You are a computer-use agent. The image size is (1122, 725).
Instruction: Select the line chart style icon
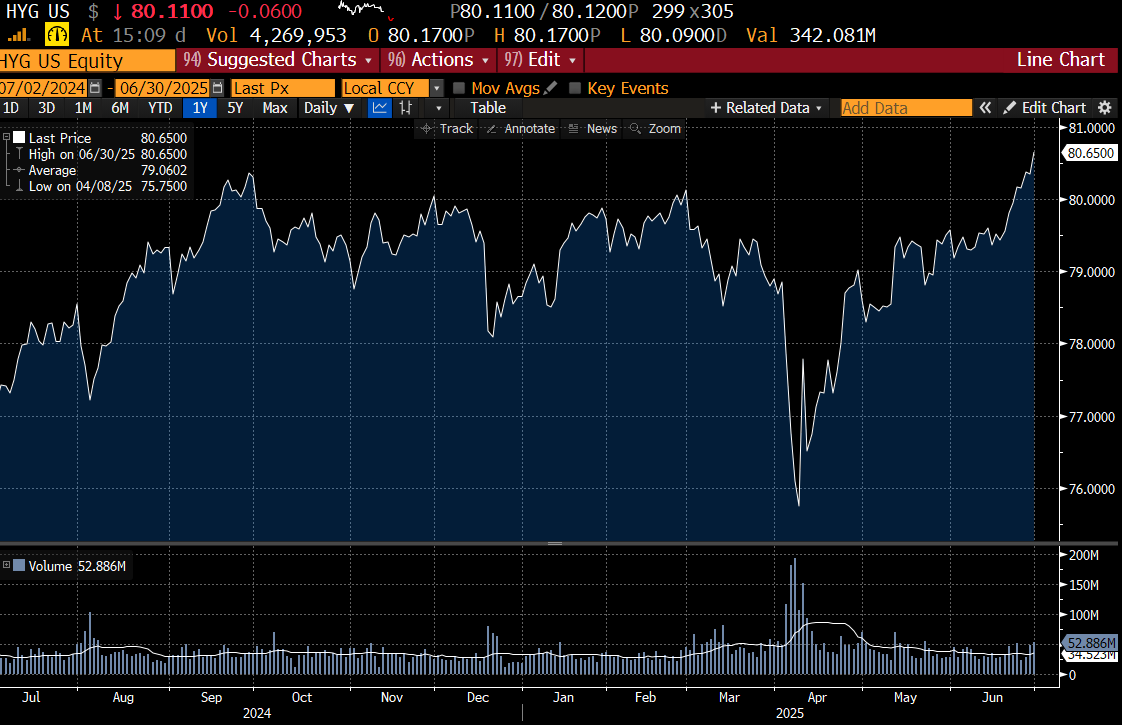pos(380,108)
